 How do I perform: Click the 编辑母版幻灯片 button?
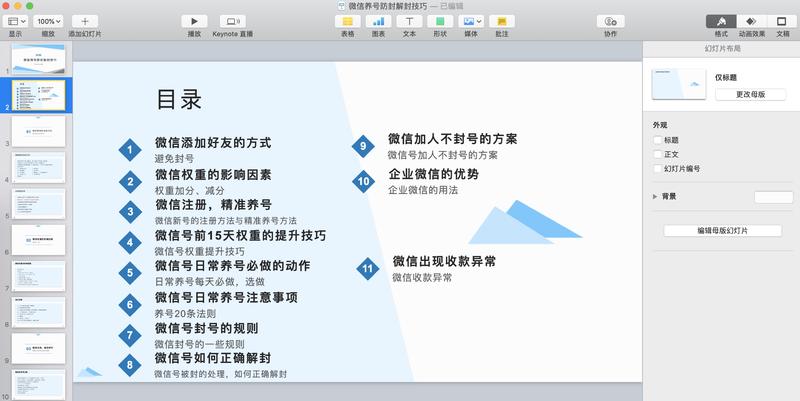coord(722,231)
